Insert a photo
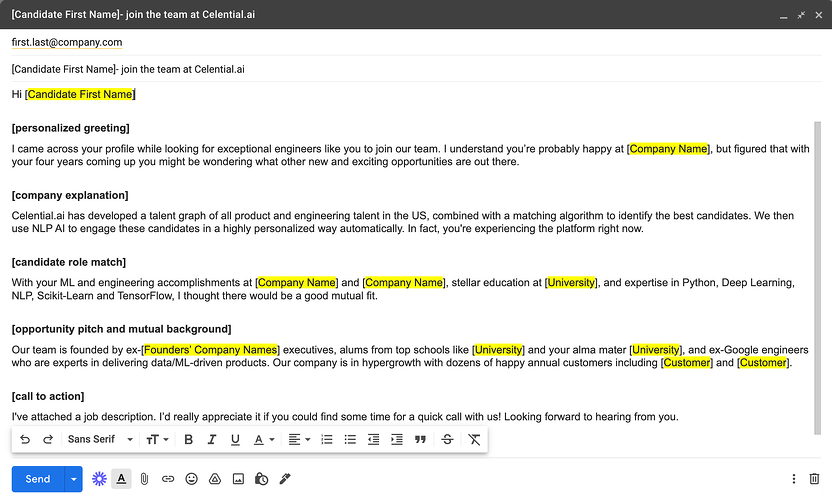Screen dimensions: 832x500 (x=238, y=479)
